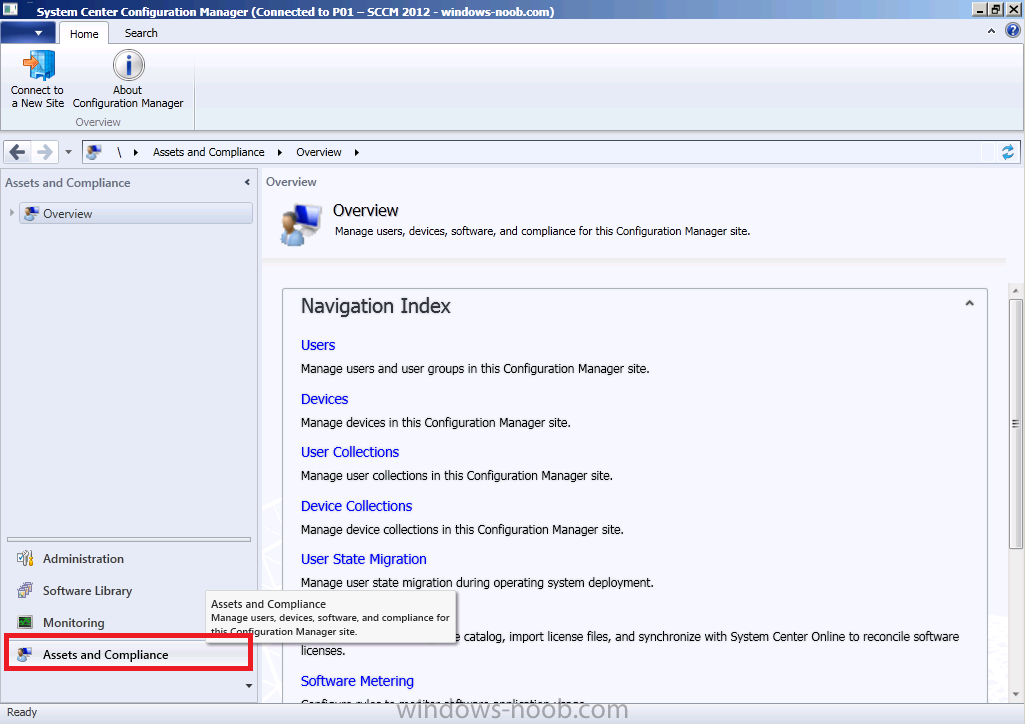Click Assets and Compliance in the breadcrumb
The height and width of the screenshot is (724, 1025).
click(x=209, y=152)
